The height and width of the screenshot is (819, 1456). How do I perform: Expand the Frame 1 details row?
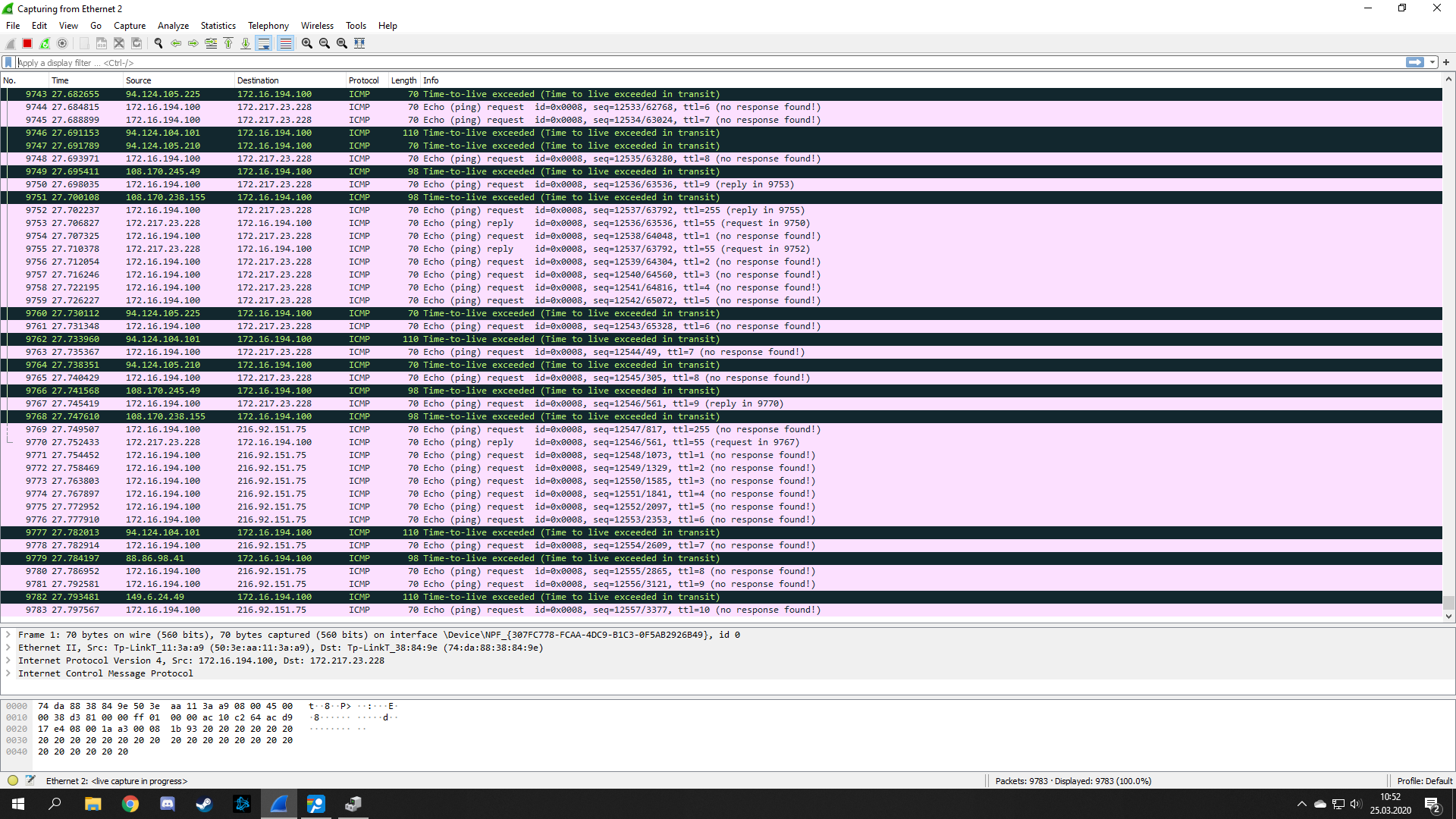8,635
